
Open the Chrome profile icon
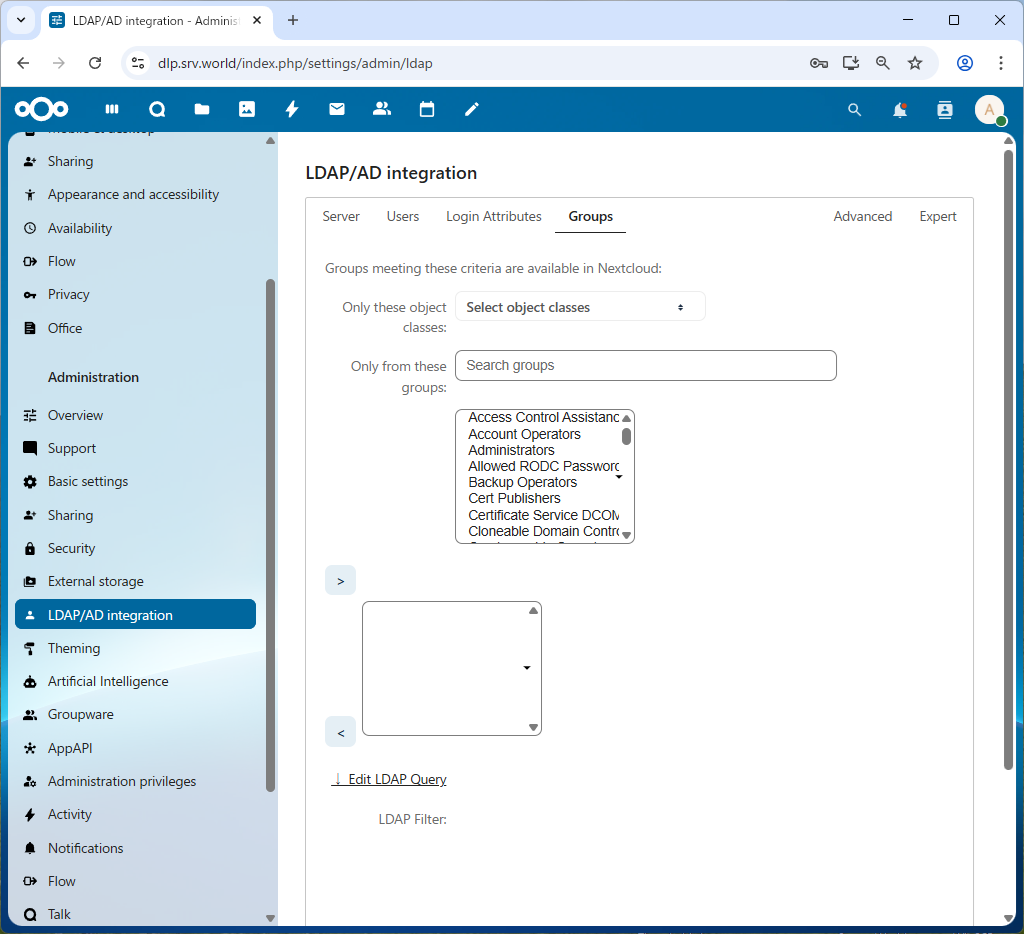[x=965, y=63]
